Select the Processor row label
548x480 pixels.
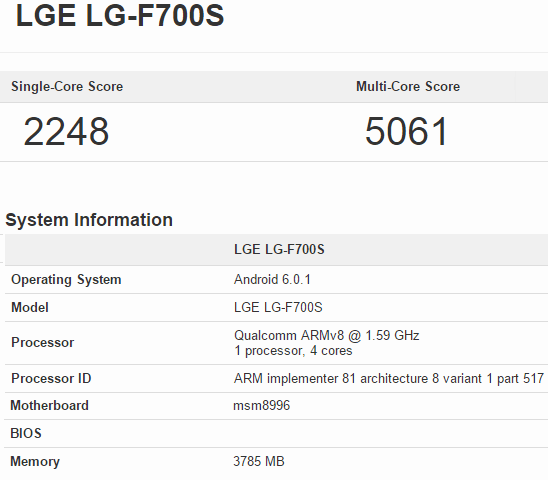pyautogui.click(x=43, y=342)
